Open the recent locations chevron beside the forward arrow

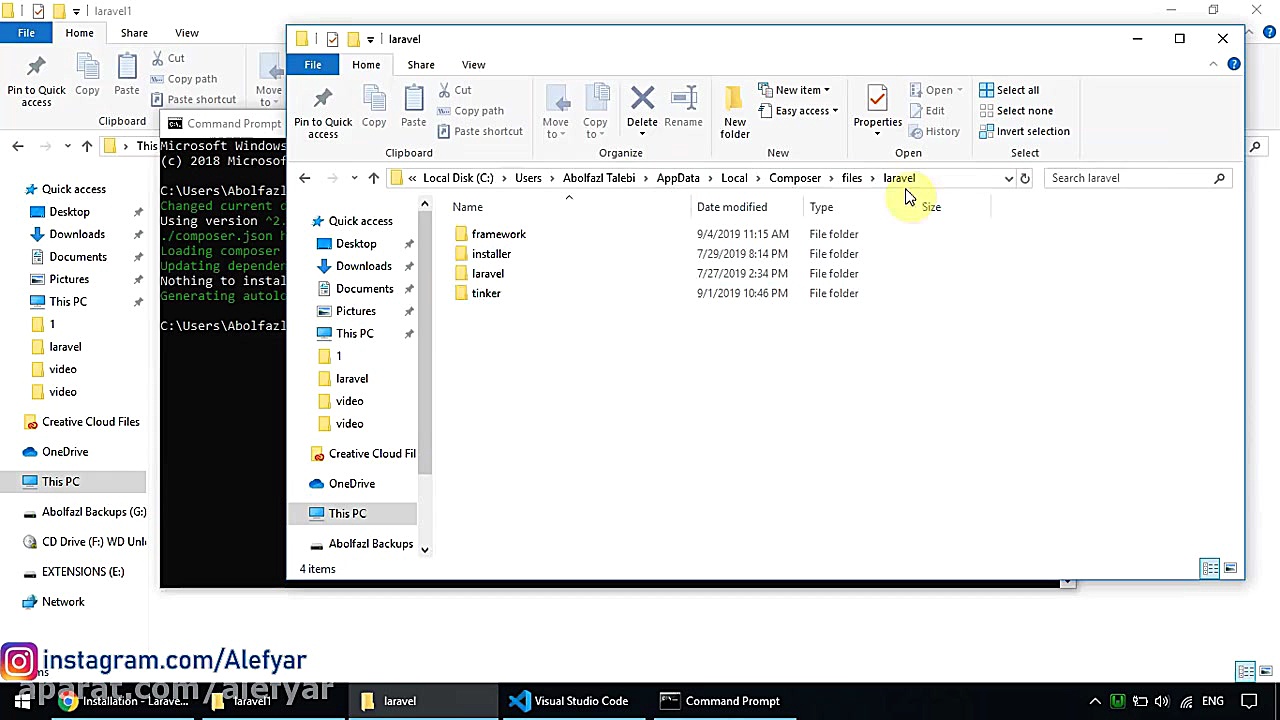(354, 178)
